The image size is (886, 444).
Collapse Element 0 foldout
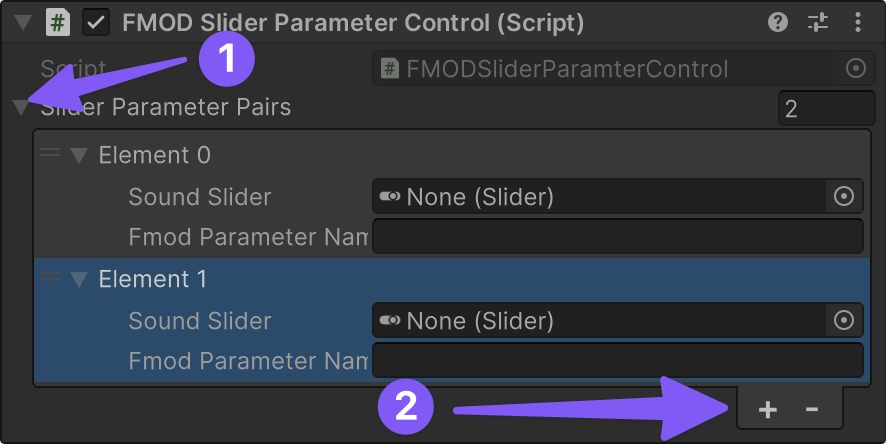click(x=79, y=156)
